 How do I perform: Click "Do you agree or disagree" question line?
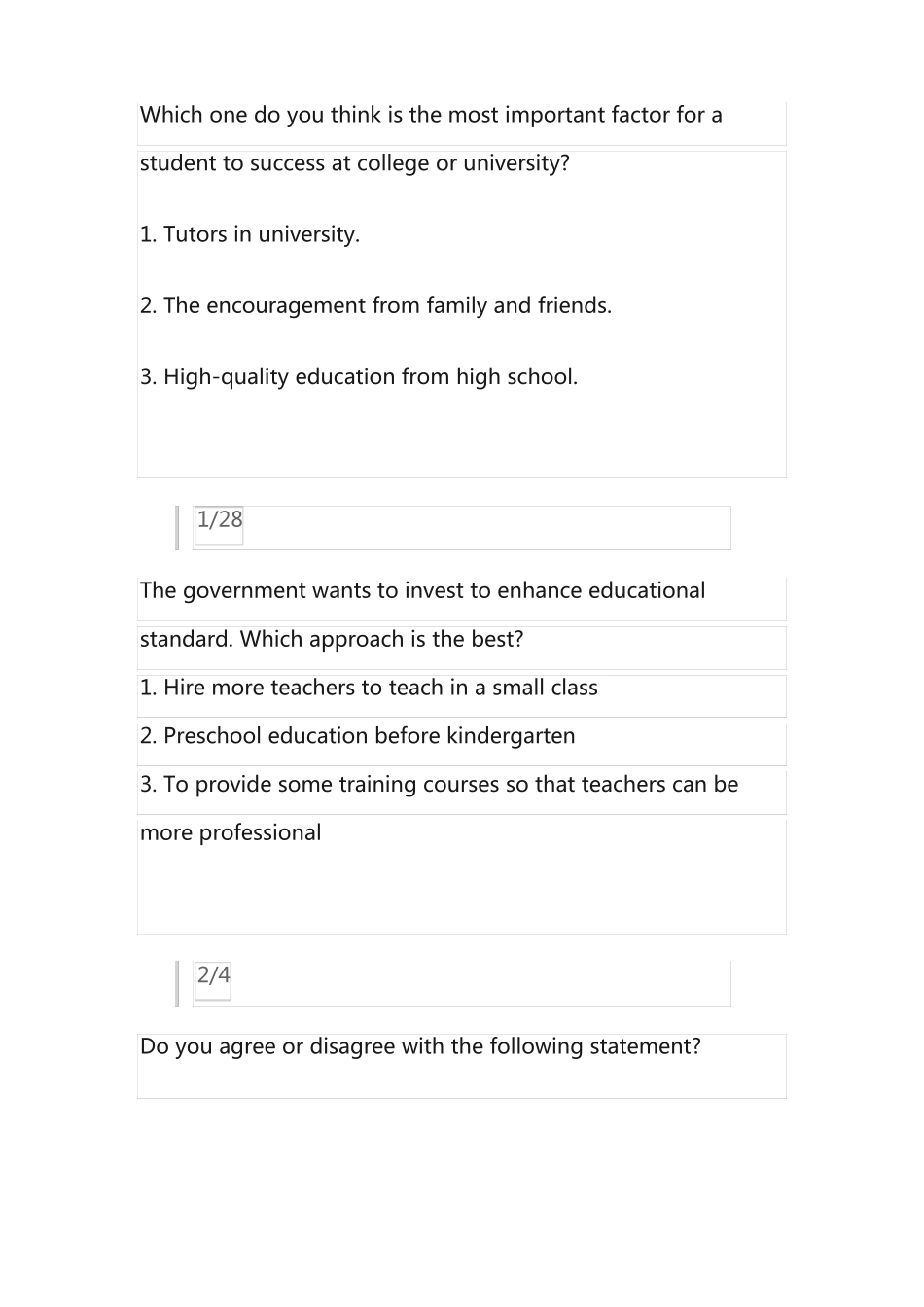pyautogui.click(x=420, y=1047)
